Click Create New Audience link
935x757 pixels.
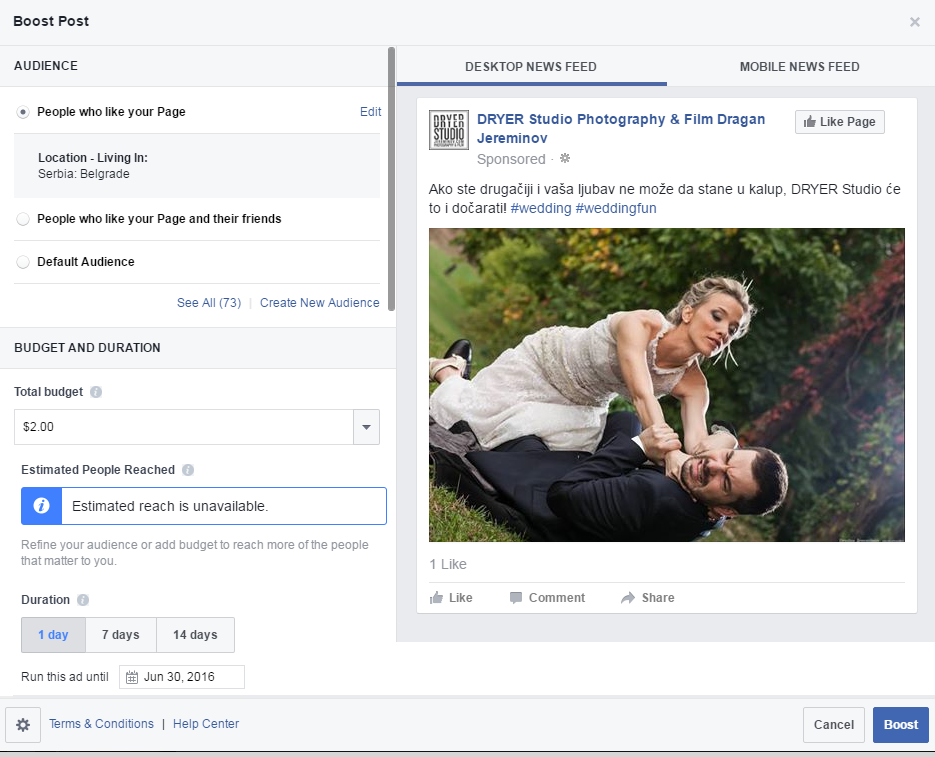(x=320, y=302)
